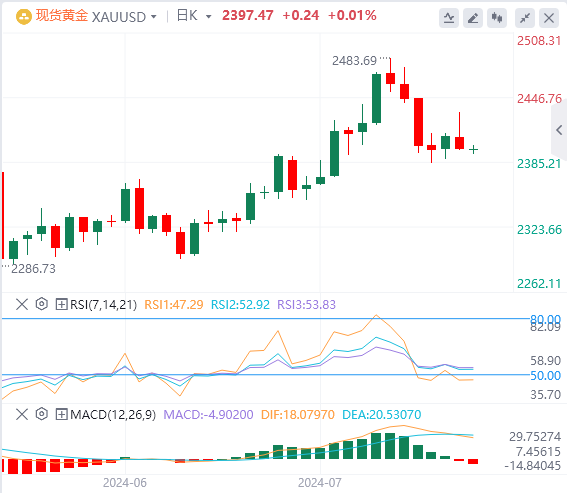The image size is (567, 493).
Task: Expand the right side panel chevron
Action: click(x=559, y=130)
